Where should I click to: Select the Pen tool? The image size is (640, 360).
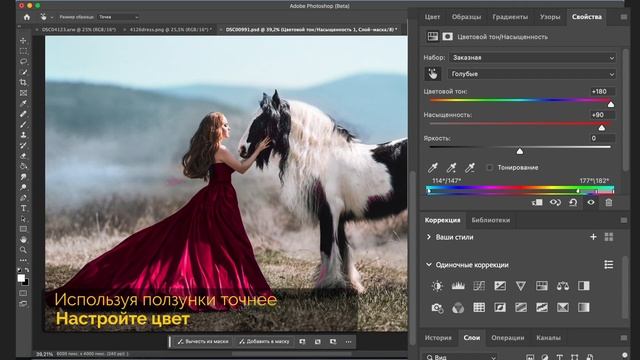(23, 198)
